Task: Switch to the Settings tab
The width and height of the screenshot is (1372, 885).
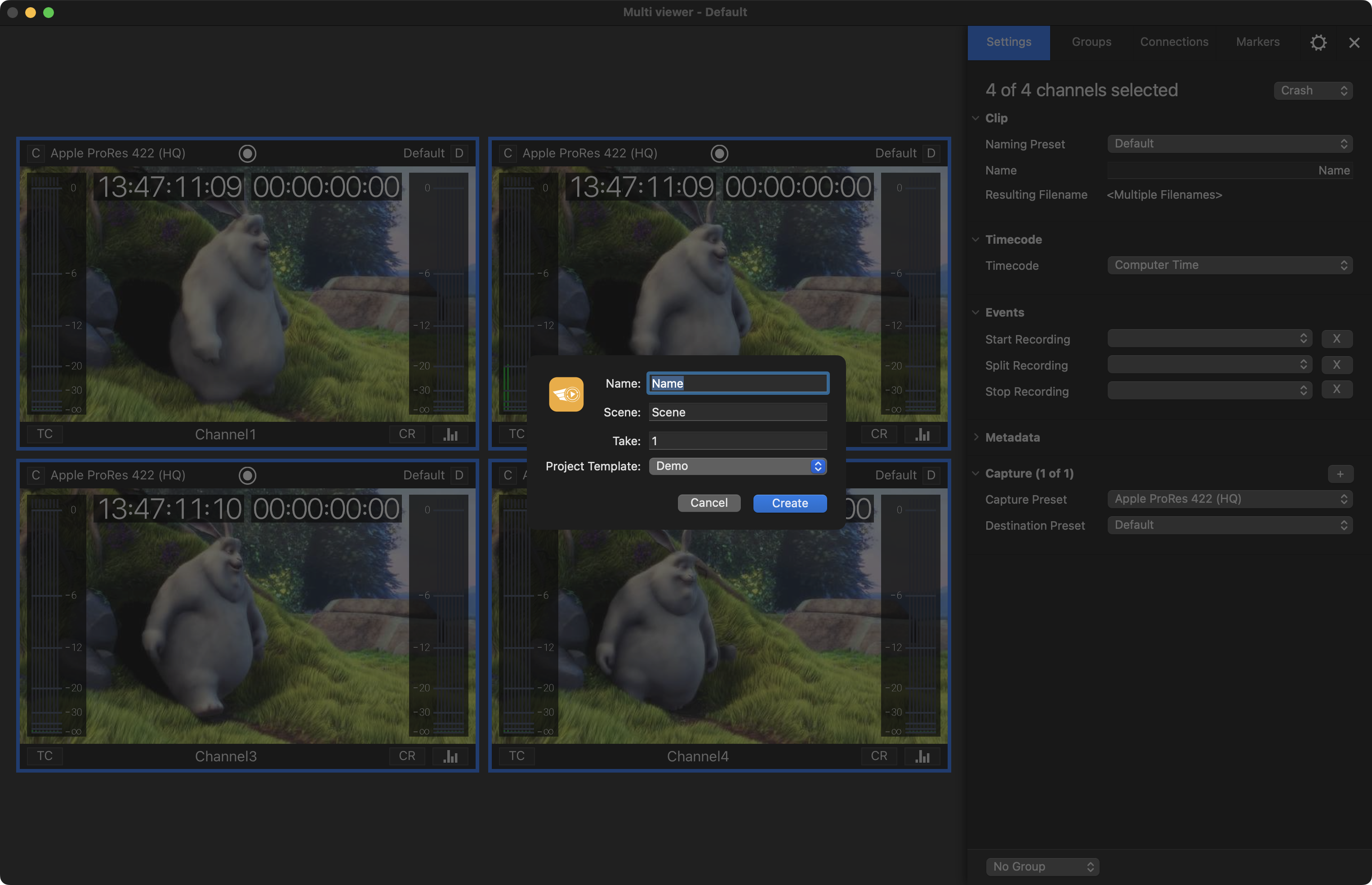Action: click(x=1009, y=43)
